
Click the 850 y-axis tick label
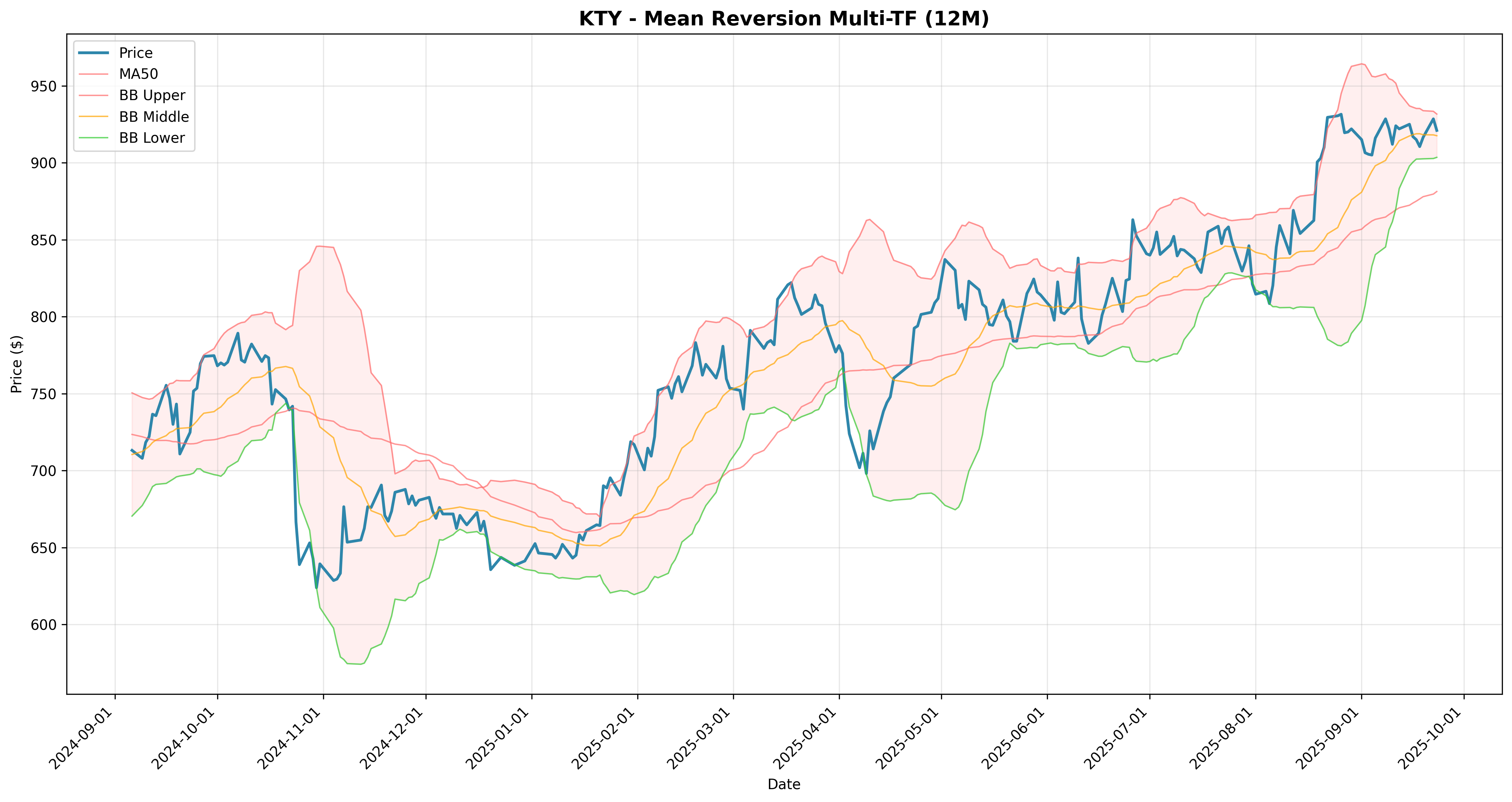click(45, 240)
